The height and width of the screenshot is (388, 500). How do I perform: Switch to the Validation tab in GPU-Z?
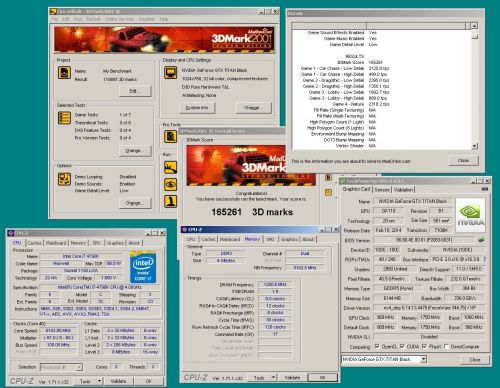(403, 190)
